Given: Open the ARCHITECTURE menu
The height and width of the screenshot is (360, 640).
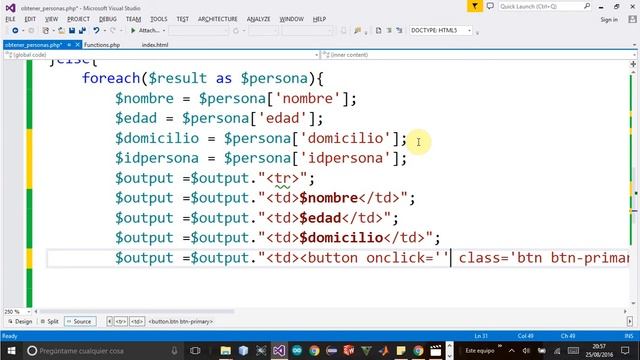Looking at the screenshot, I should pos(218,19).
